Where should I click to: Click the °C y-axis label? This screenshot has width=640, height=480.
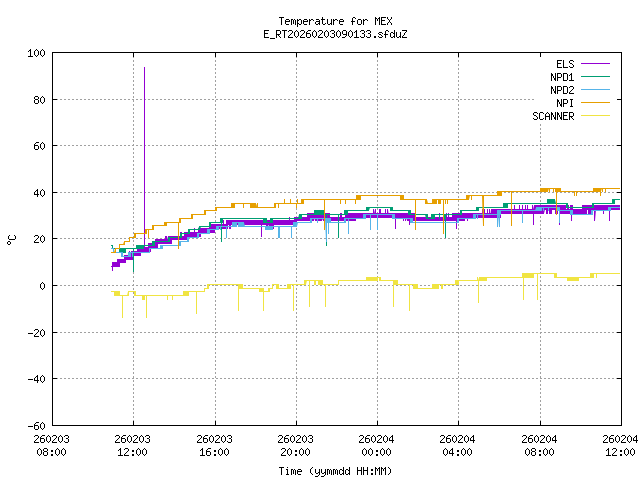pyautogui.click(x=12, y=239)
